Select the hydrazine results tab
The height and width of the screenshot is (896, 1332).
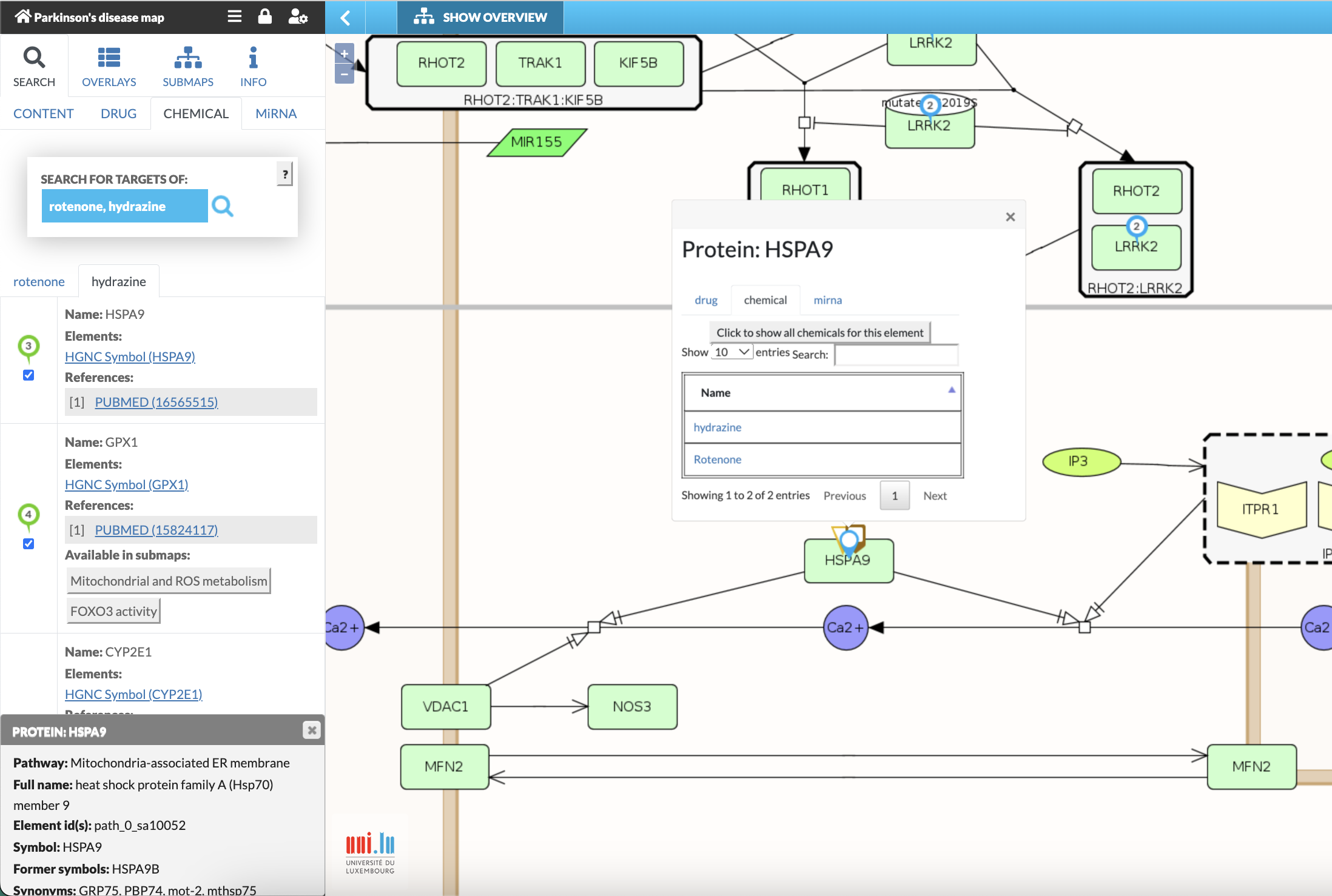[119, 281]
